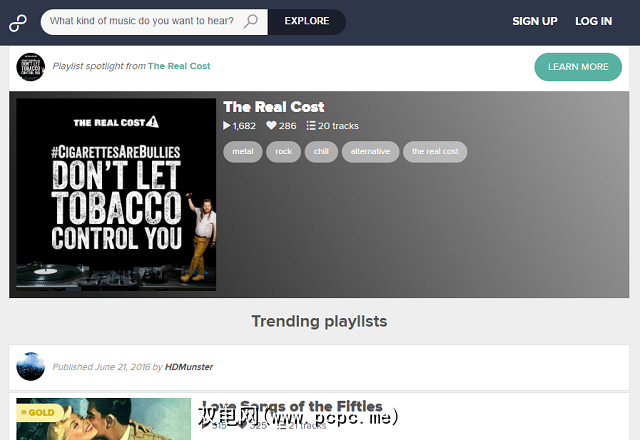
Task: Focus the music search input field
Action: (x=154, y=22)
